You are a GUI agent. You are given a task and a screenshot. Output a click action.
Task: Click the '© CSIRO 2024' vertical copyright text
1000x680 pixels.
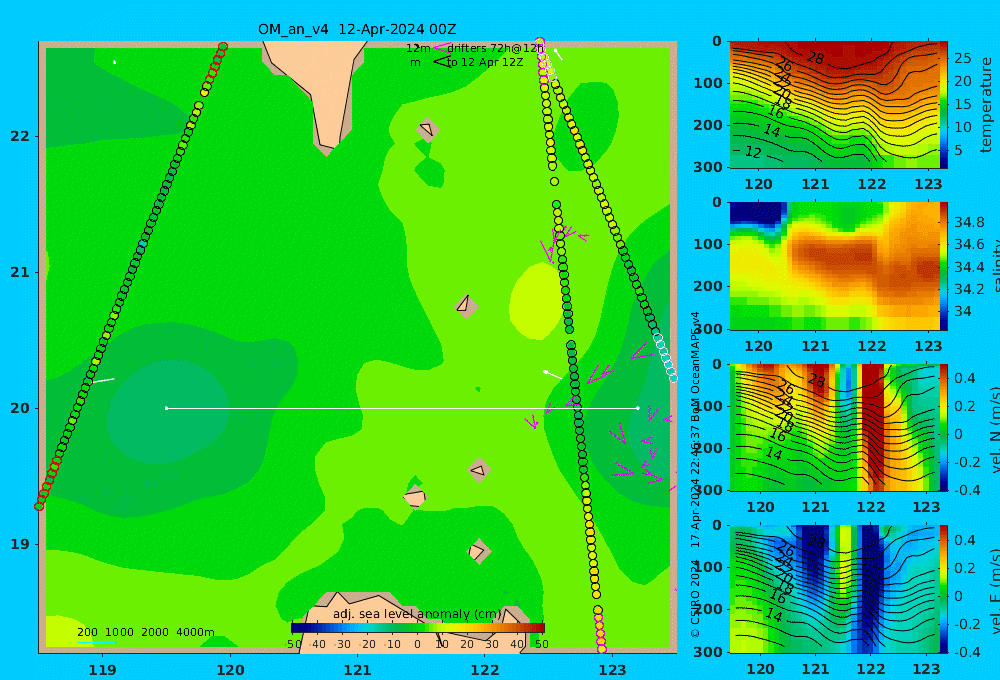[x=695, y=598]
